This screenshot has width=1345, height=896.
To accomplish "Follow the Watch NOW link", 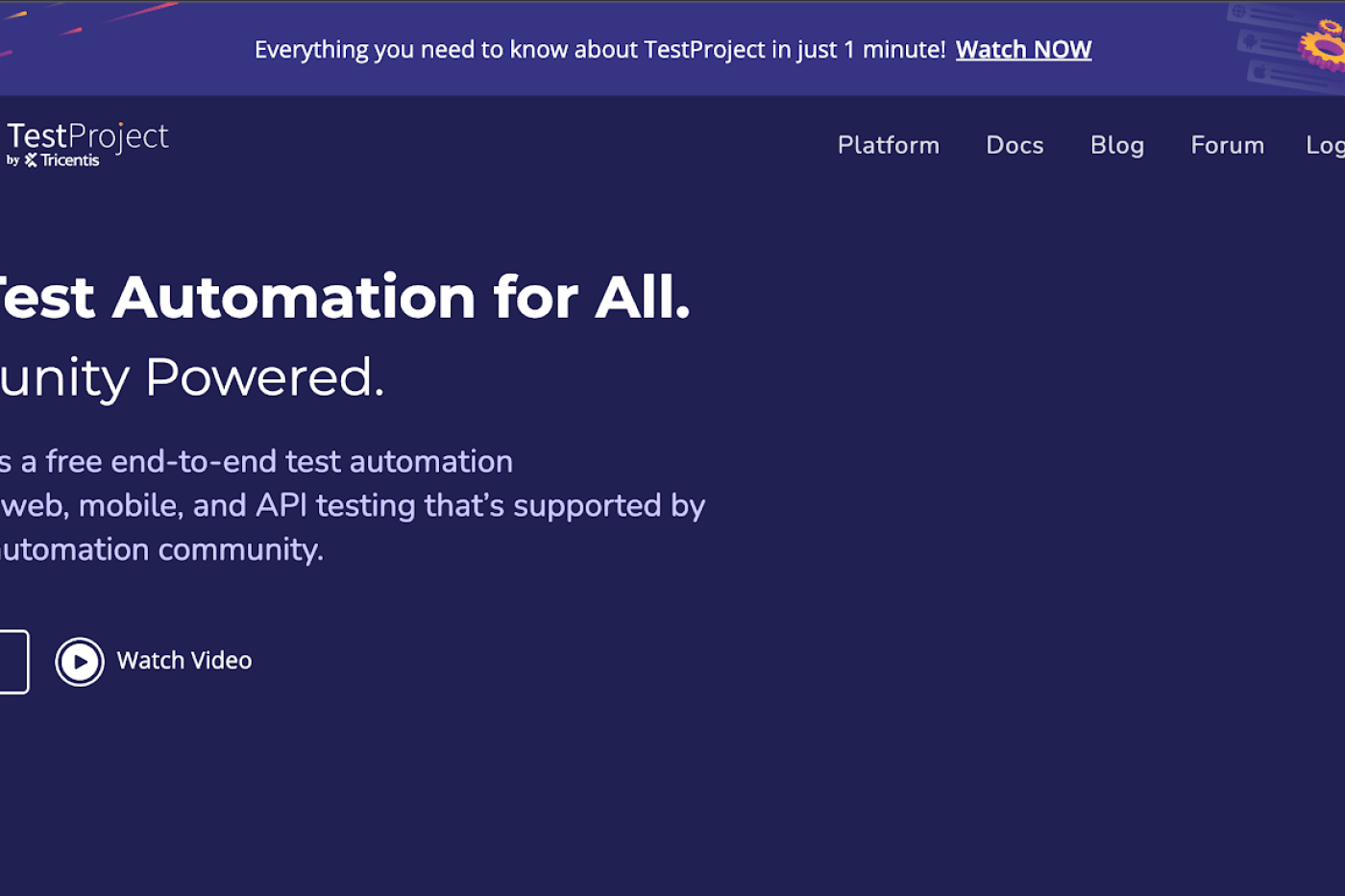I will point(1023,49).
